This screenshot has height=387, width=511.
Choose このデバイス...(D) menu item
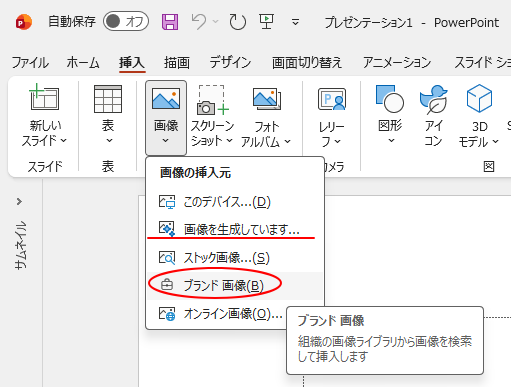click(x=235, y=202)
